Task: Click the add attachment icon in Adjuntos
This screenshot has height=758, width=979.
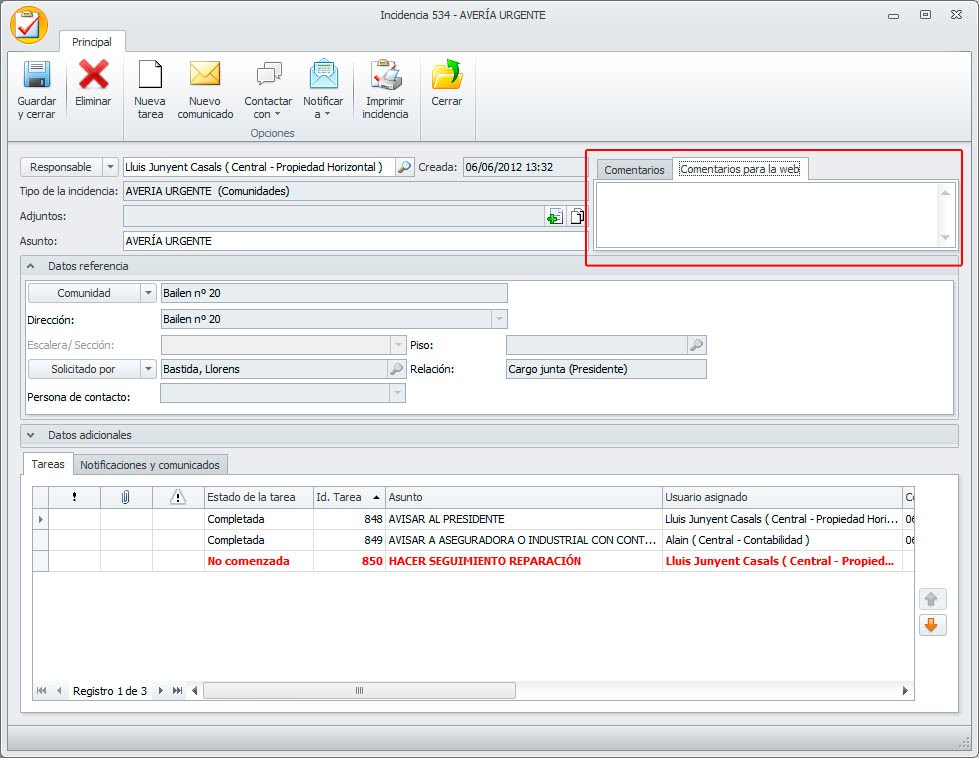Action: [x=554, y=216]
